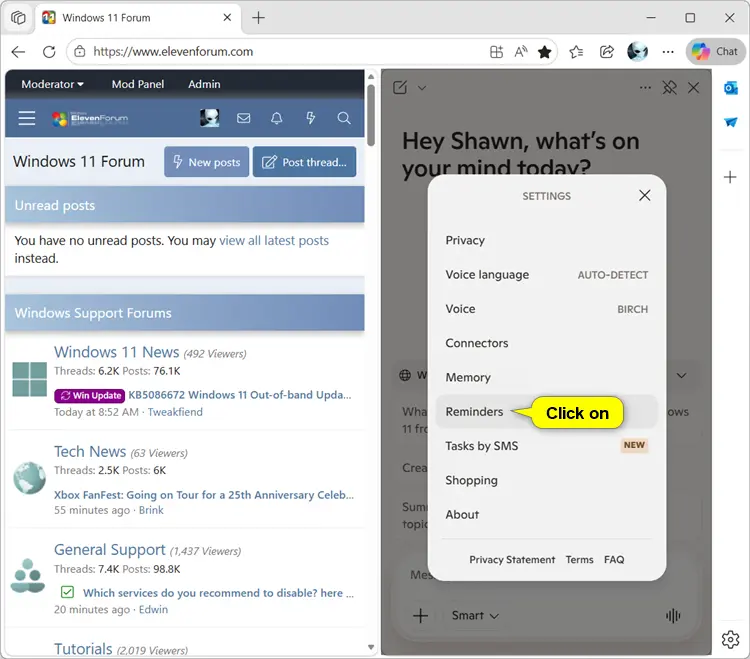Viewport: 750px width, 659px height.
Task: Open Memory in settings
Action: (x=546, y=377)
